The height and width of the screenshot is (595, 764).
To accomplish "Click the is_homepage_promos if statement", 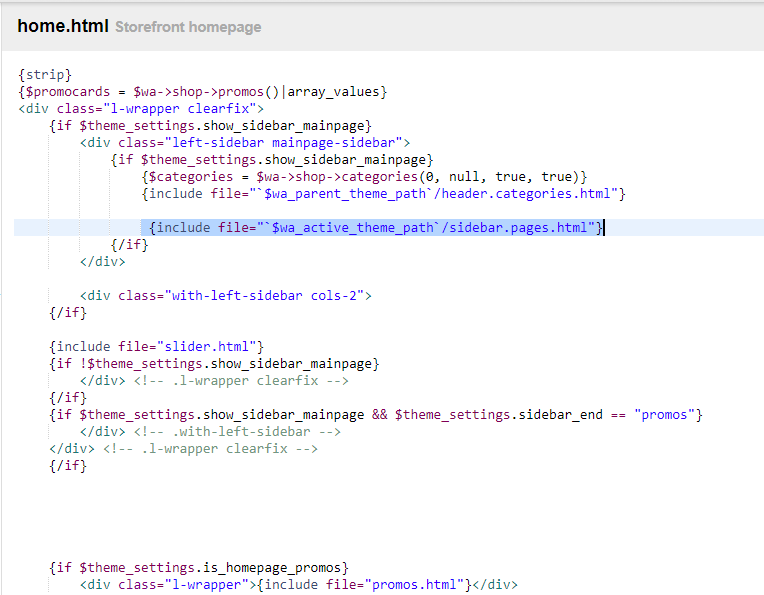I will pos(198,567).
